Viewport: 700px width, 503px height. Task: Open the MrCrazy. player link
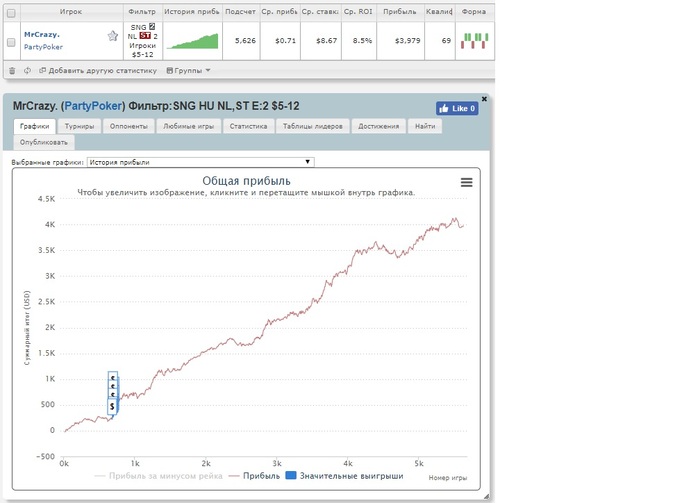(x=42, y=34)
